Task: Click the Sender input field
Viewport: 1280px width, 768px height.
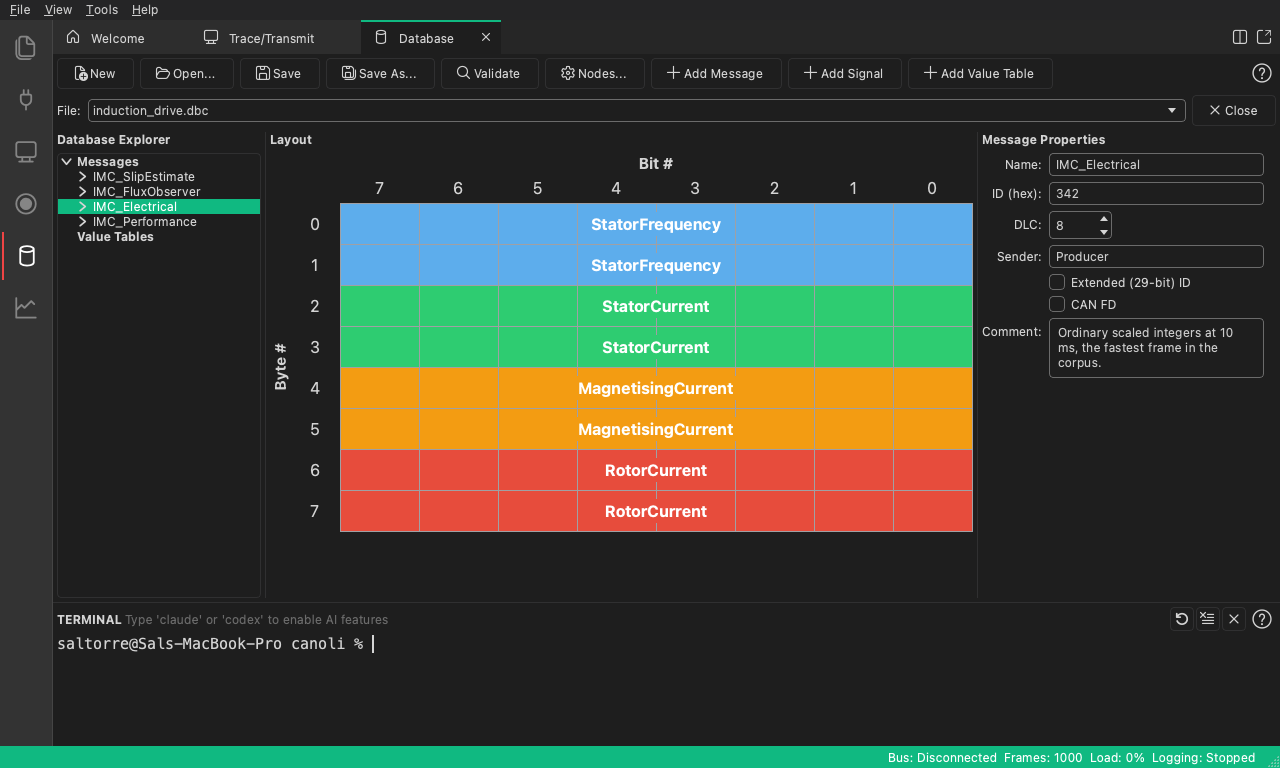Action: (1156, 256)
